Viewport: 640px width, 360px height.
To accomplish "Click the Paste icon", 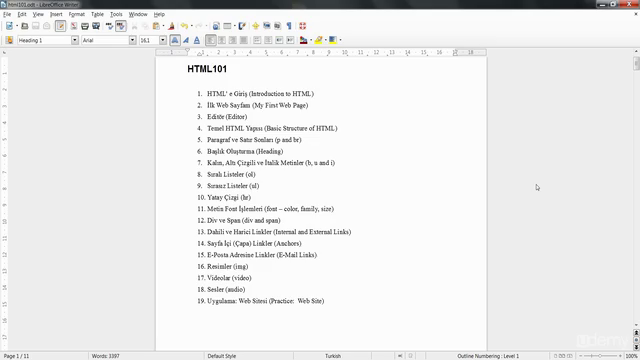I will 156,26.
